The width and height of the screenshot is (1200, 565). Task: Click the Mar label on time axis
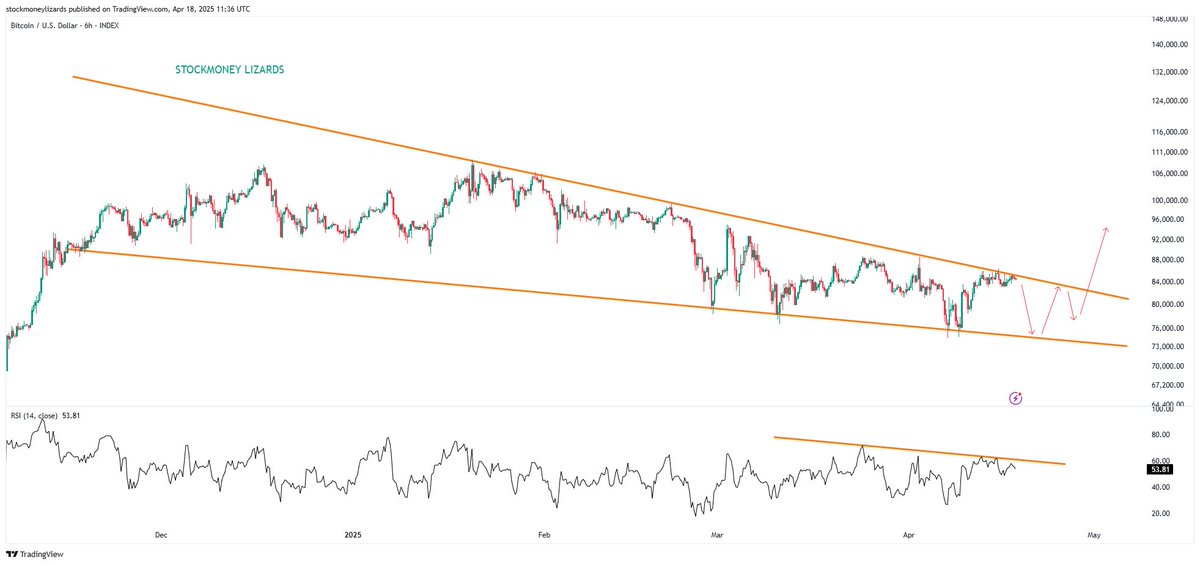pos(716,536)
